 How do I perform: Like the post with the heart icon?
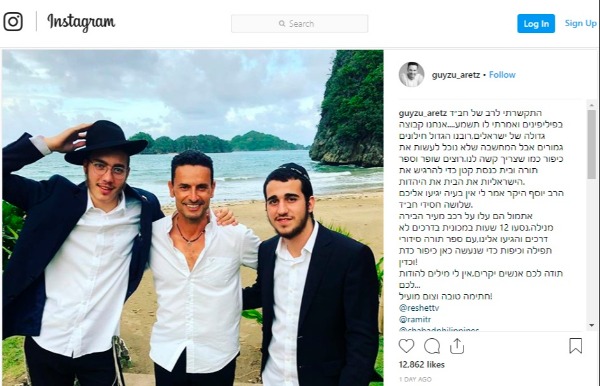click(406, 346)
